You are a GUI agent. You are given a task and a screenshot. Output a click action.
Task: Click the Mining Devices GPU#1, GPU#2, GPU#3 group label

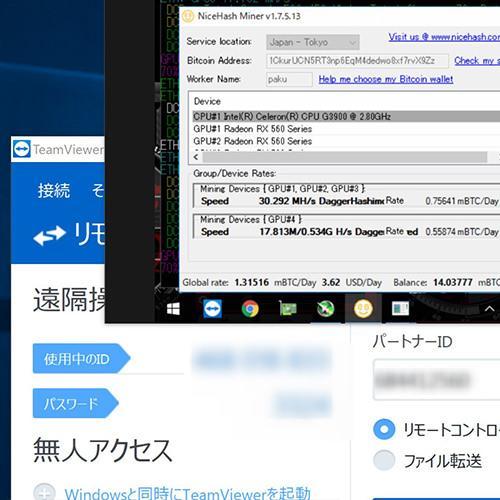283,189
